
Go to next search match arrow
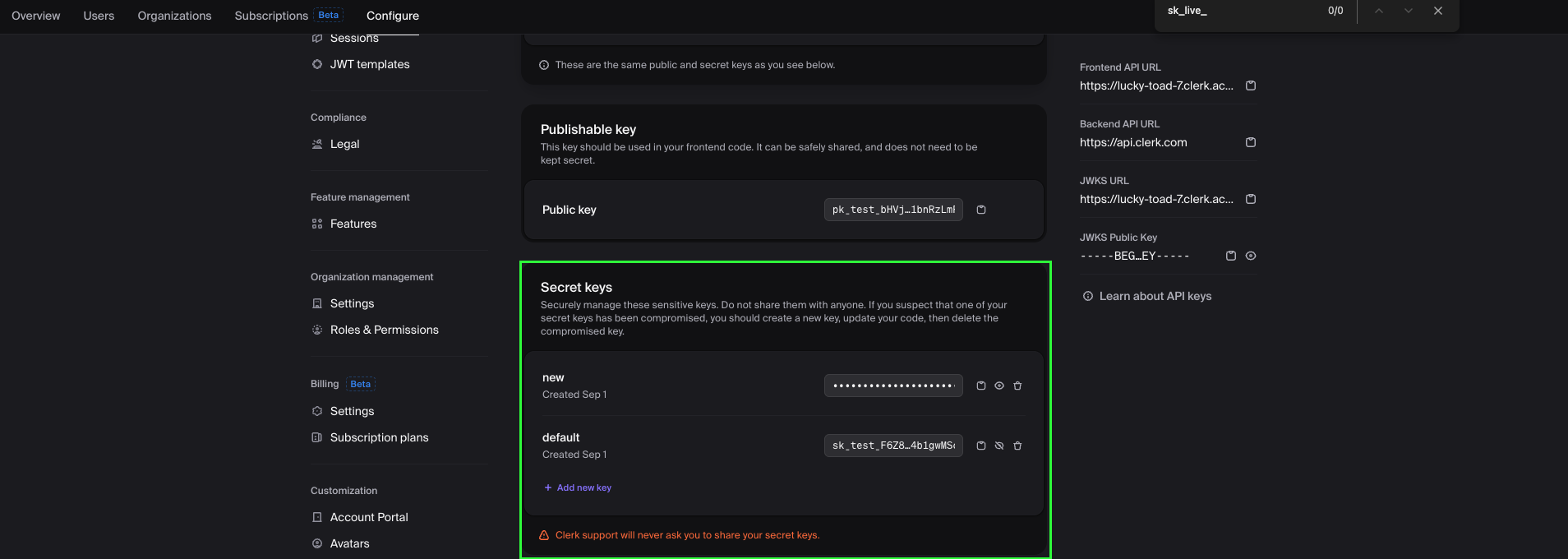[x=1409, y=11]
